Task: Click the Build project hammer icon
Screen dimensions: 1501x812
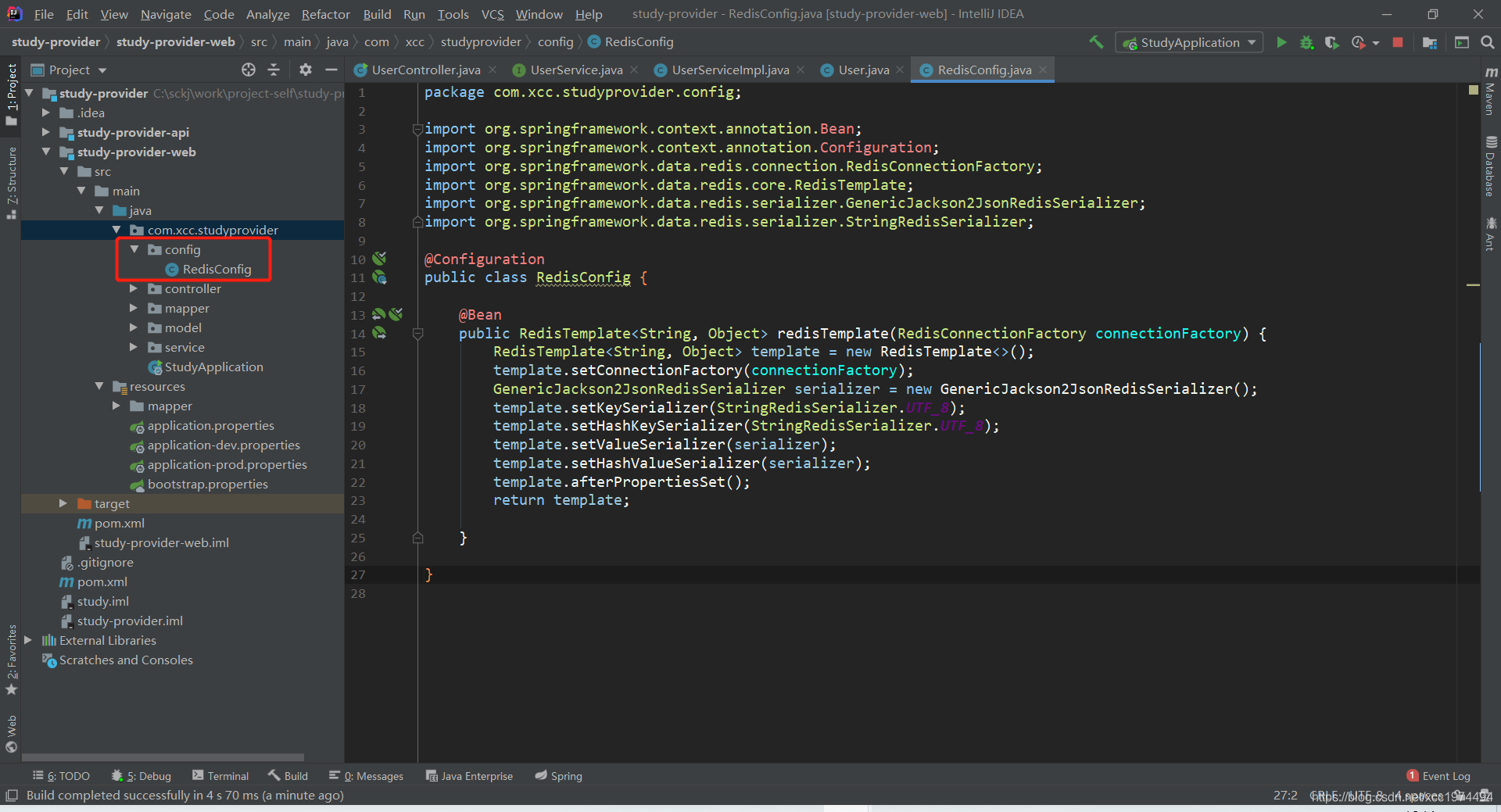Action: pyautogui.click(x=1097, y=42)
